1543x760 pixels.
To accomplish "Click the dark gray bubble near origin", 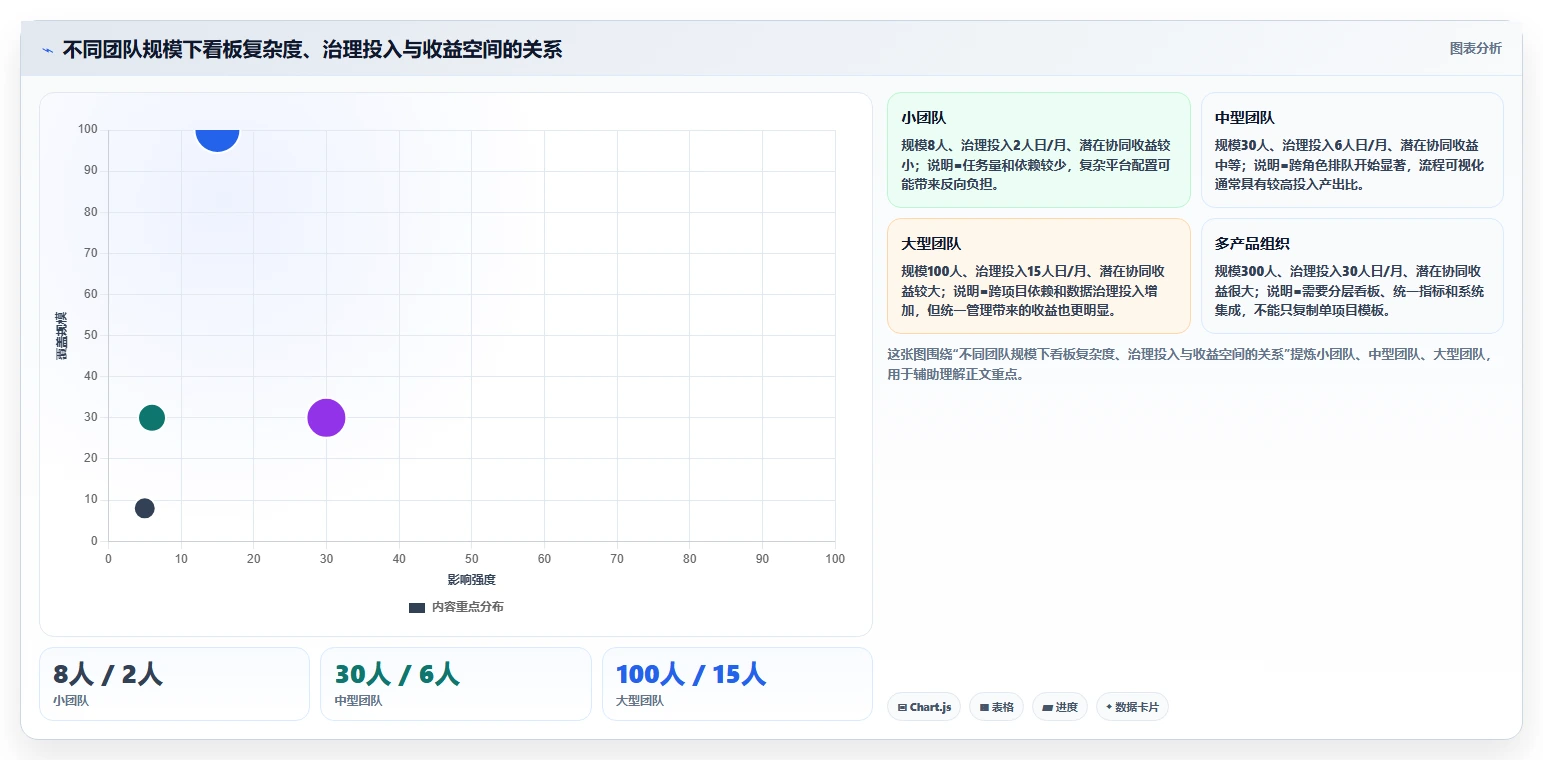I will tap(145, 508).
